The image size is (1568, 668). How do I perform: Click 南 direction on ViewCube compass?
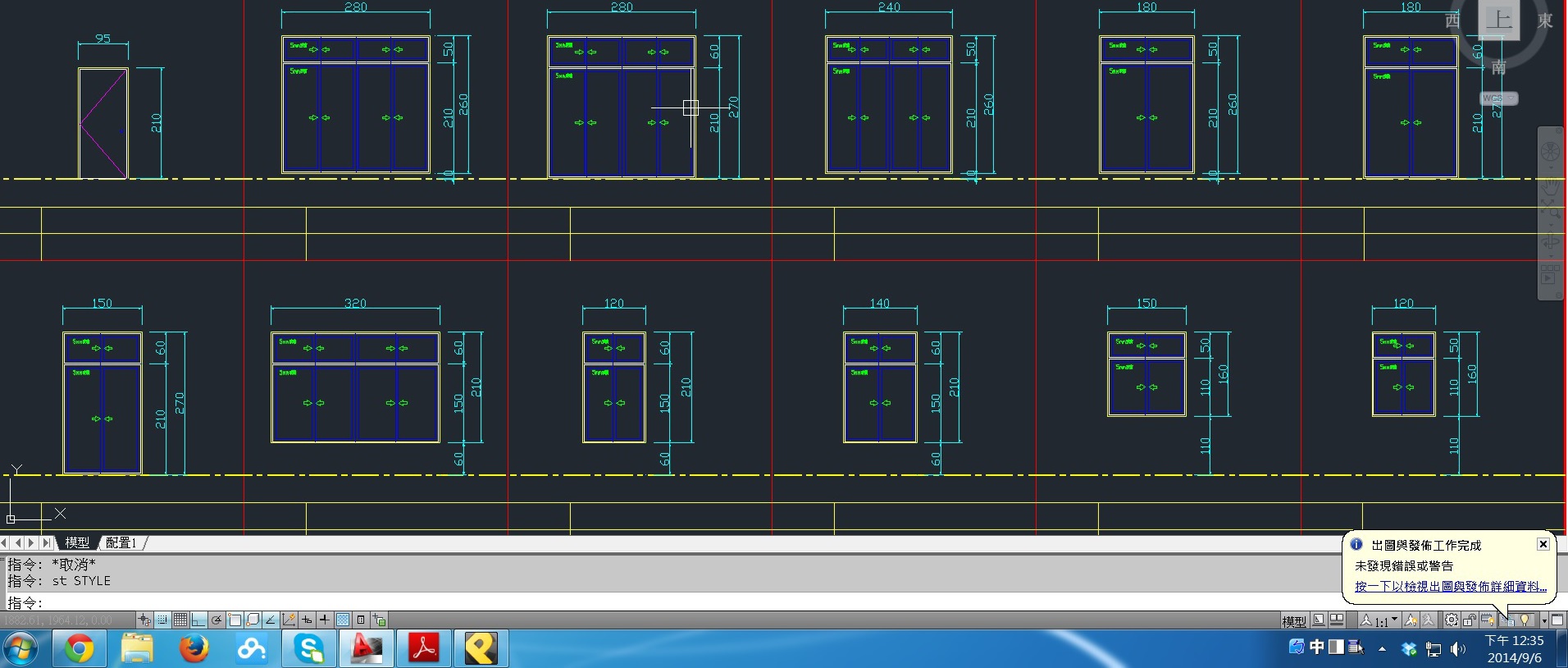(1498, 67)
